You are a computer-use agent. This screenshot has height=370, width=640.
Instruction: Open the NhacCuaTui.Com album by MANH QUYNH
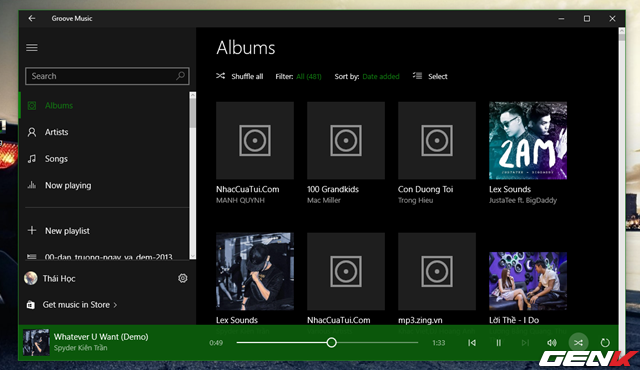255,140
